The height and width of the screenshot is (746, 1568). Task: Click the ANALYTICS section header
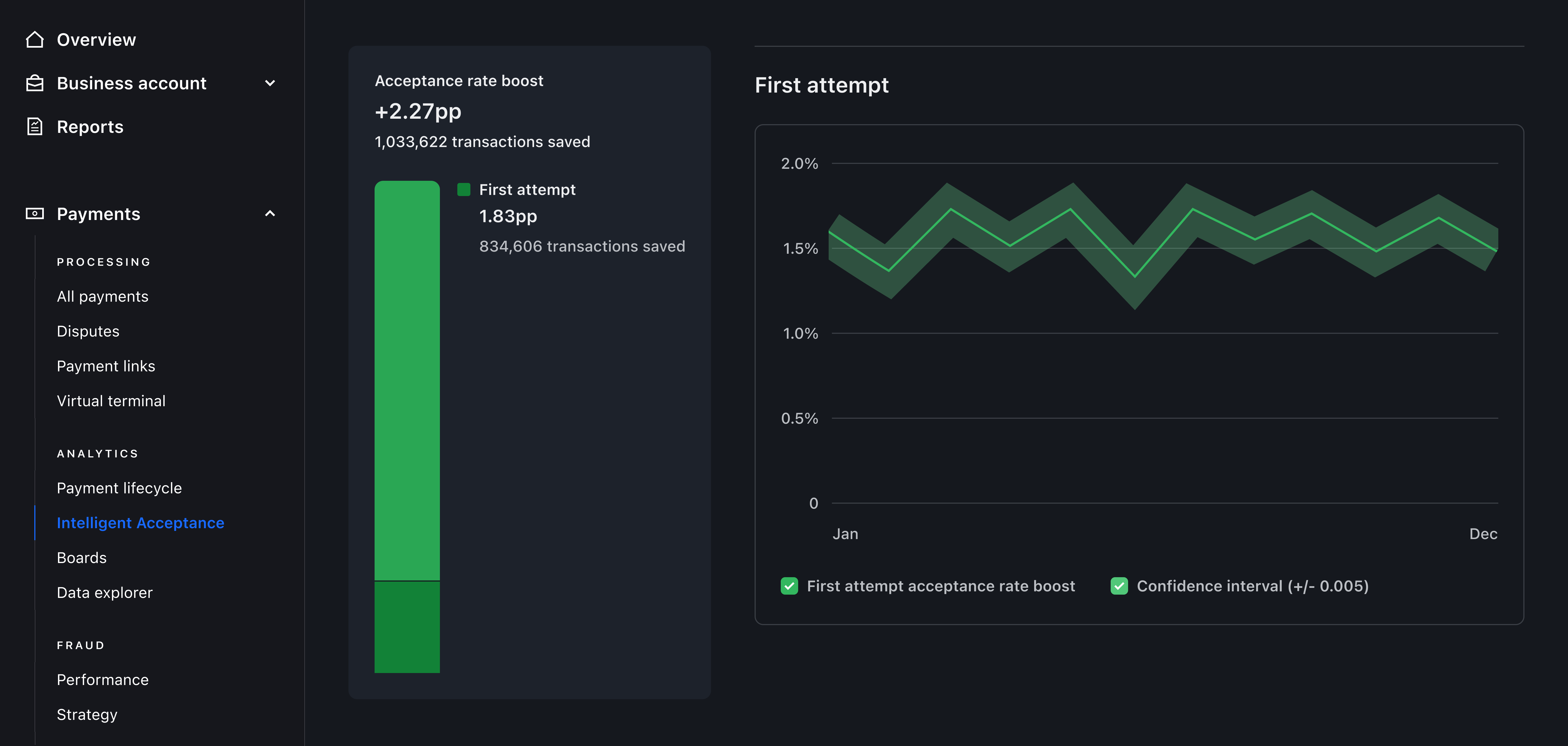(98, 454)
